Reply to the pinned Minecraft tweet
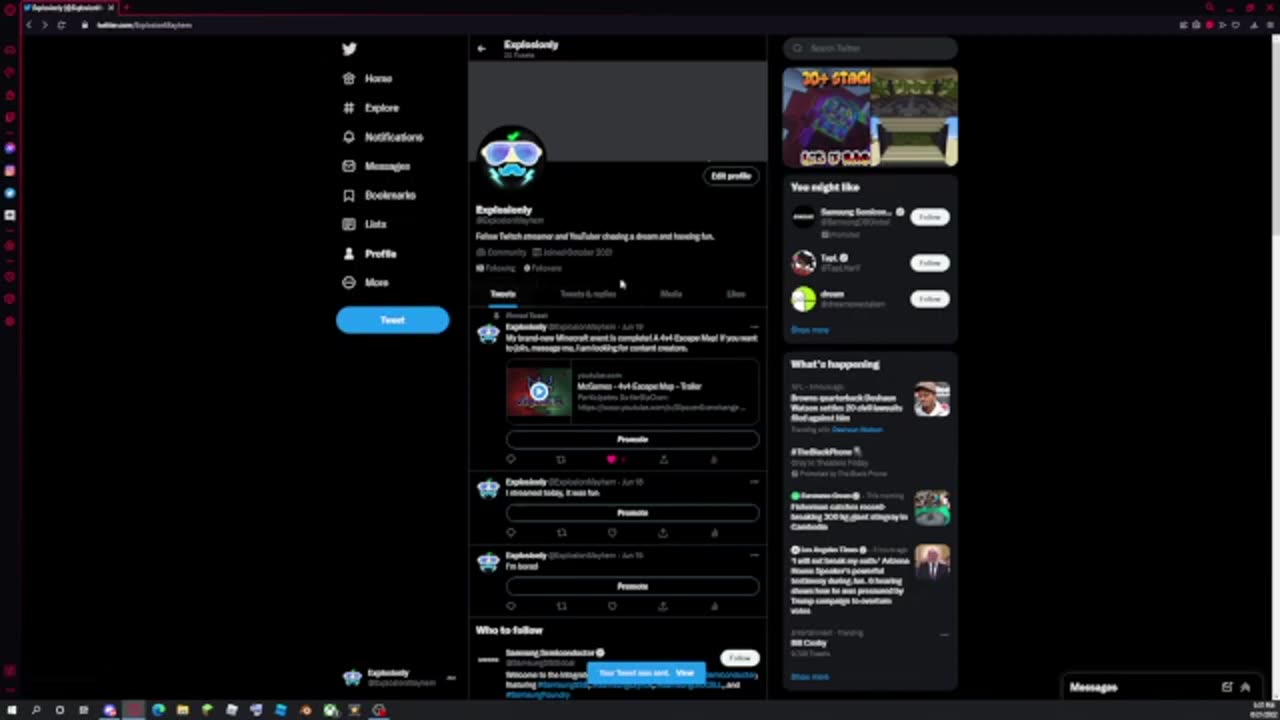 511,459
